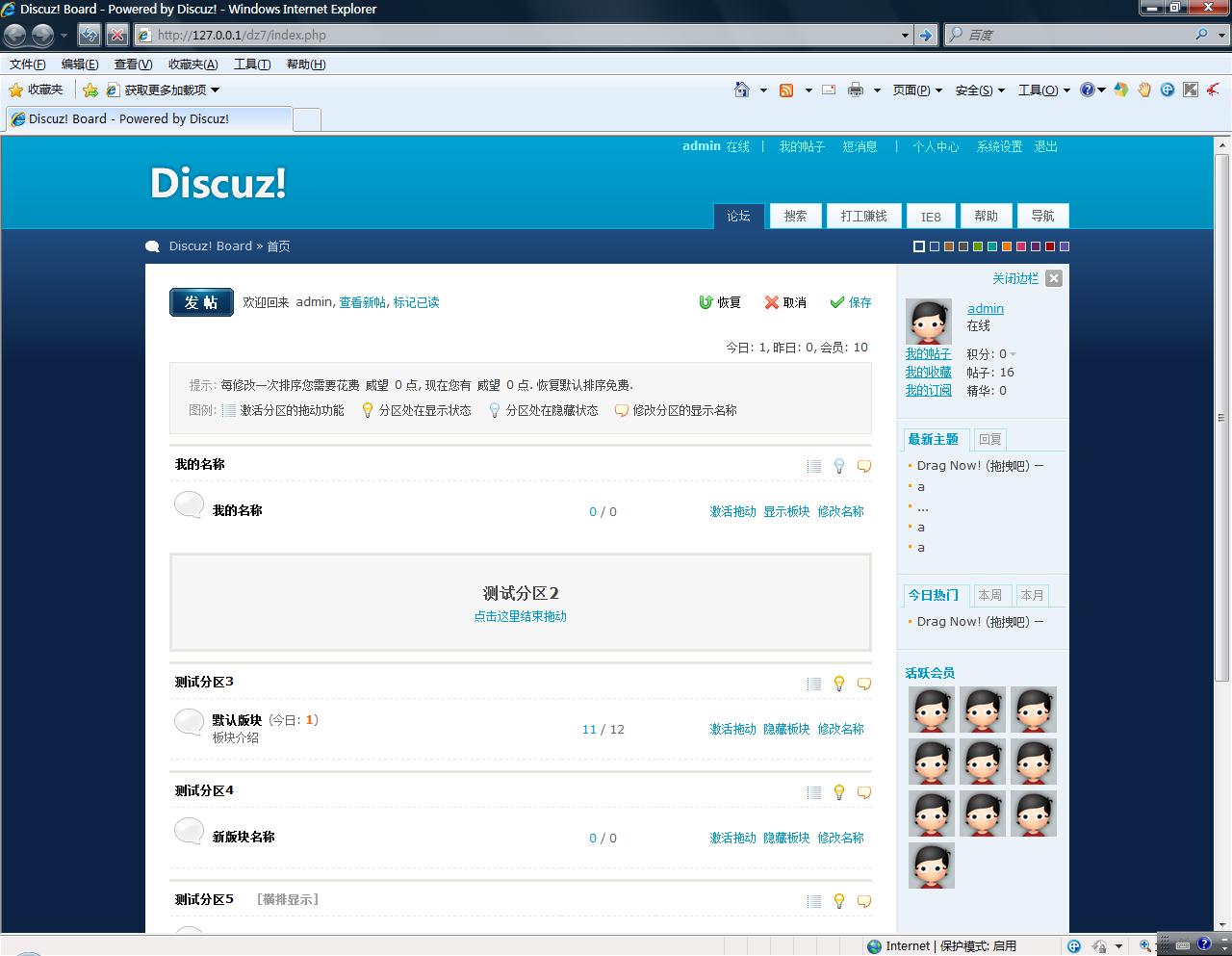Image resolution: width=1232 pixels, height=956 pixels.
Task: Click 修改名称 for 新版块名称
Action: click(840, 838)
